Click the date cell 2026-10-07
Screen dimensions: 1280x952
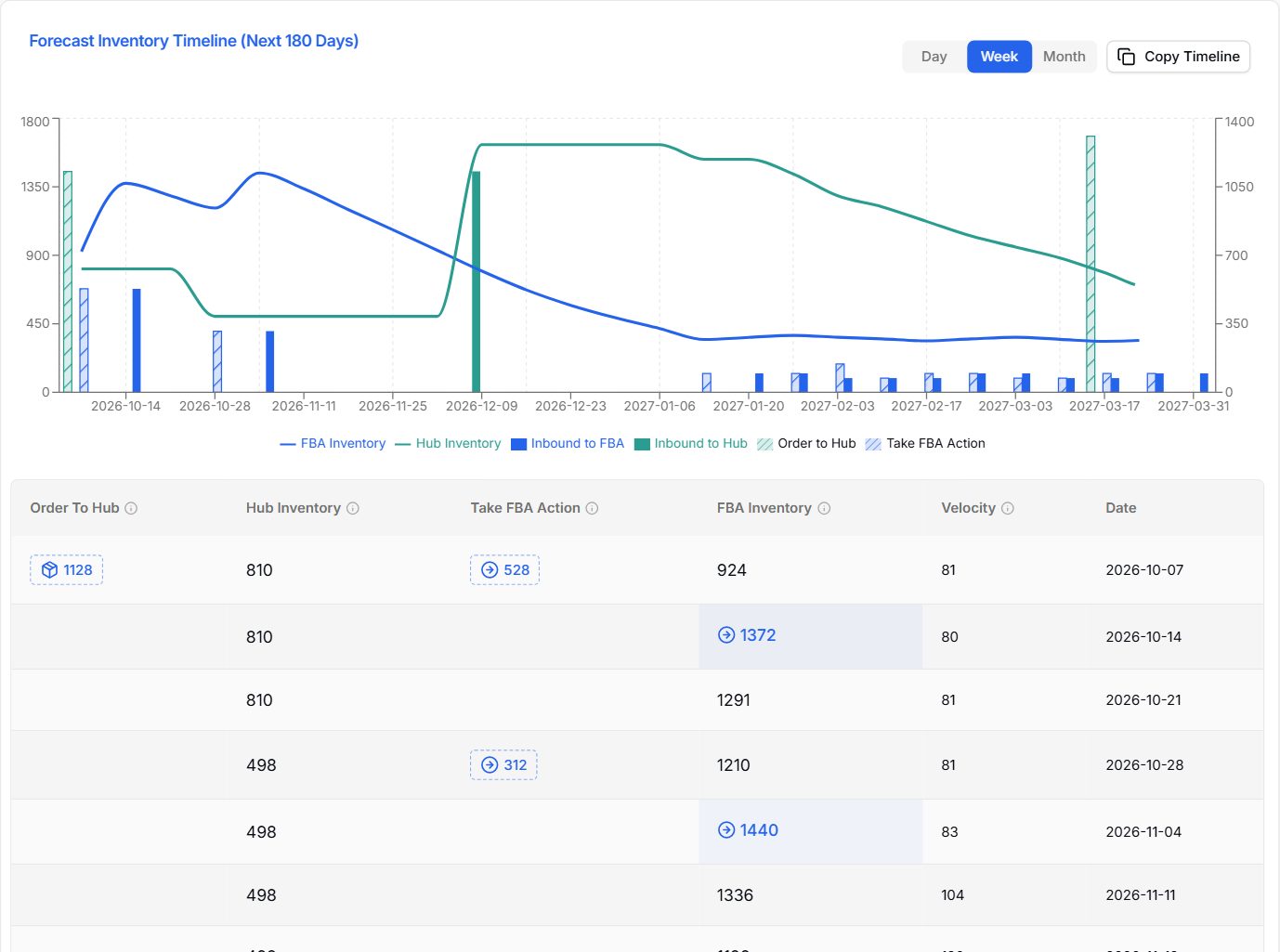click(x=1144, y=570)
